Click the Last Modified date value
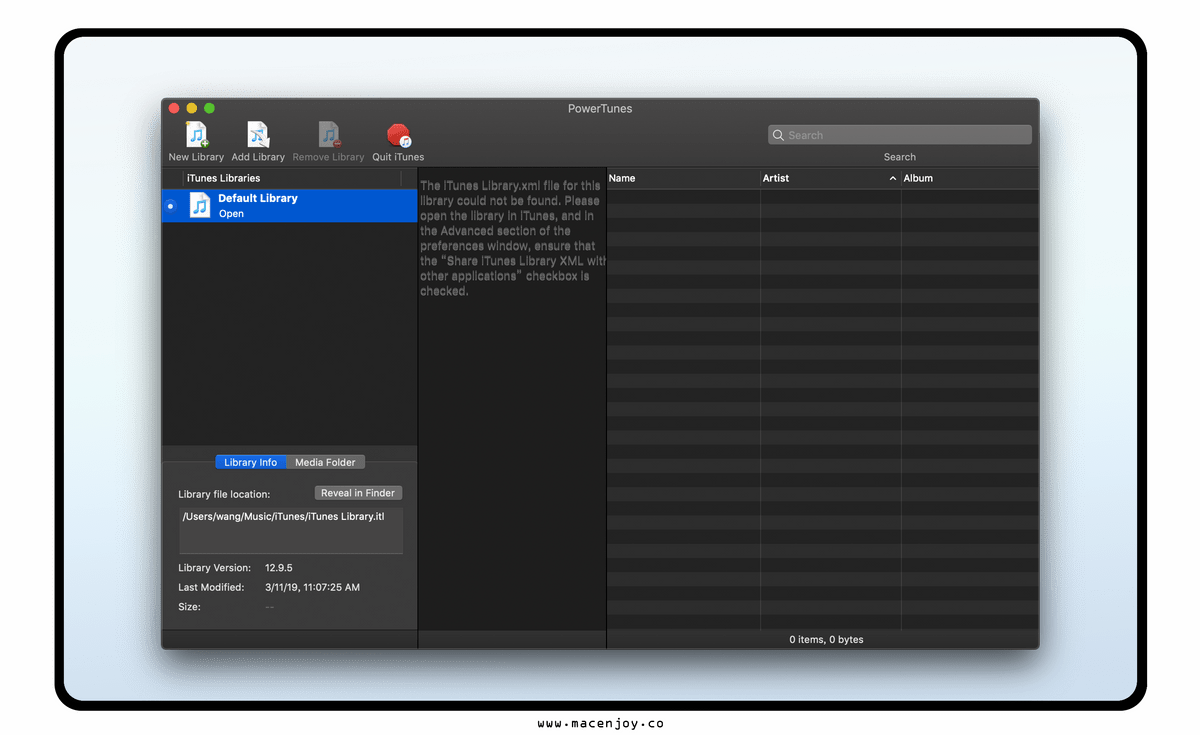 (x=312, y=587)
